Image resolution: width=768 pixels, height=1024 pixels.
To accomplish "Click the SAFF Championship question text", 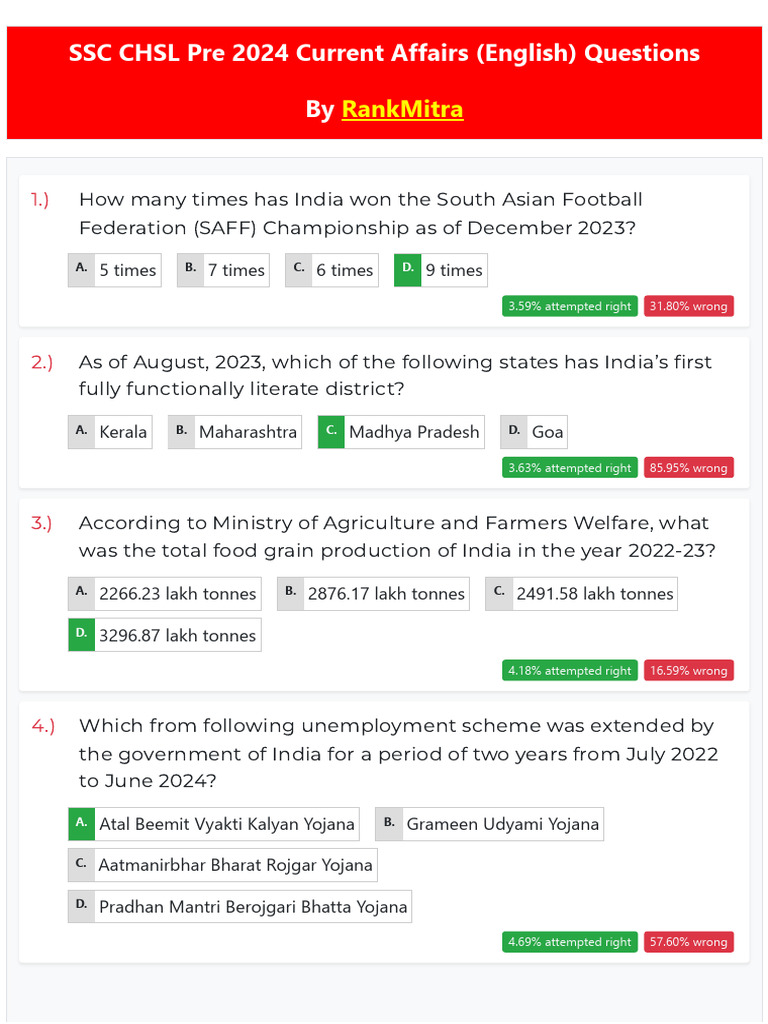I will click(x=360, y=213).
